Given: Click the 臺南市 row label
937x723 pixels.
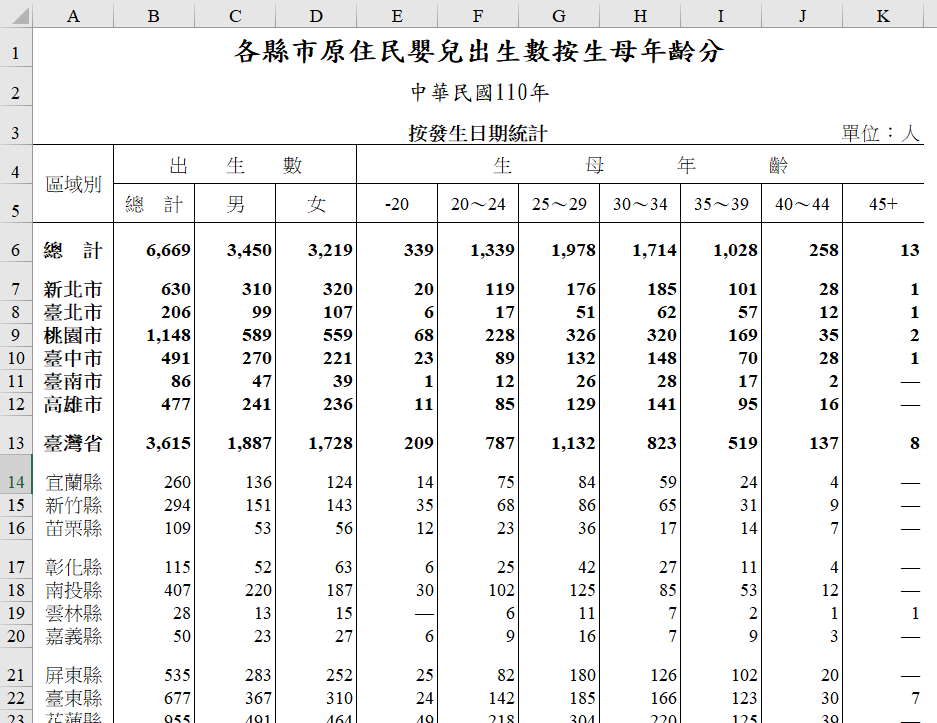Looking at the screenshot, I should (x=73, y=382).
